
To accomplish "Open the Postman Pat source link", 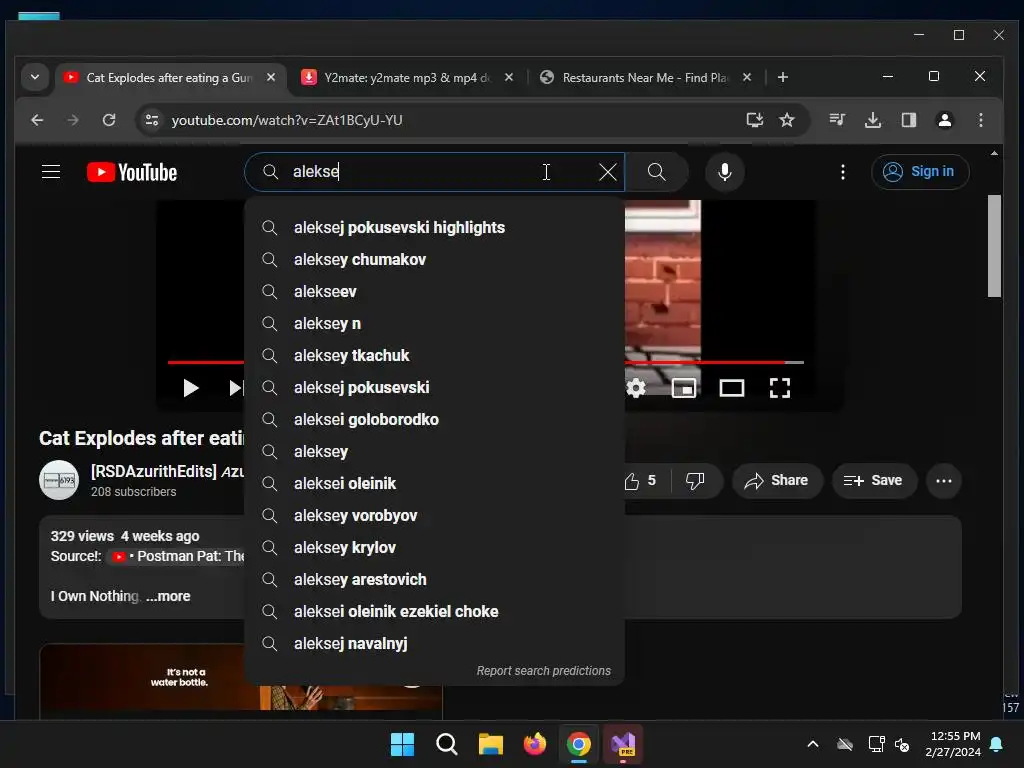I will [178, 556].
